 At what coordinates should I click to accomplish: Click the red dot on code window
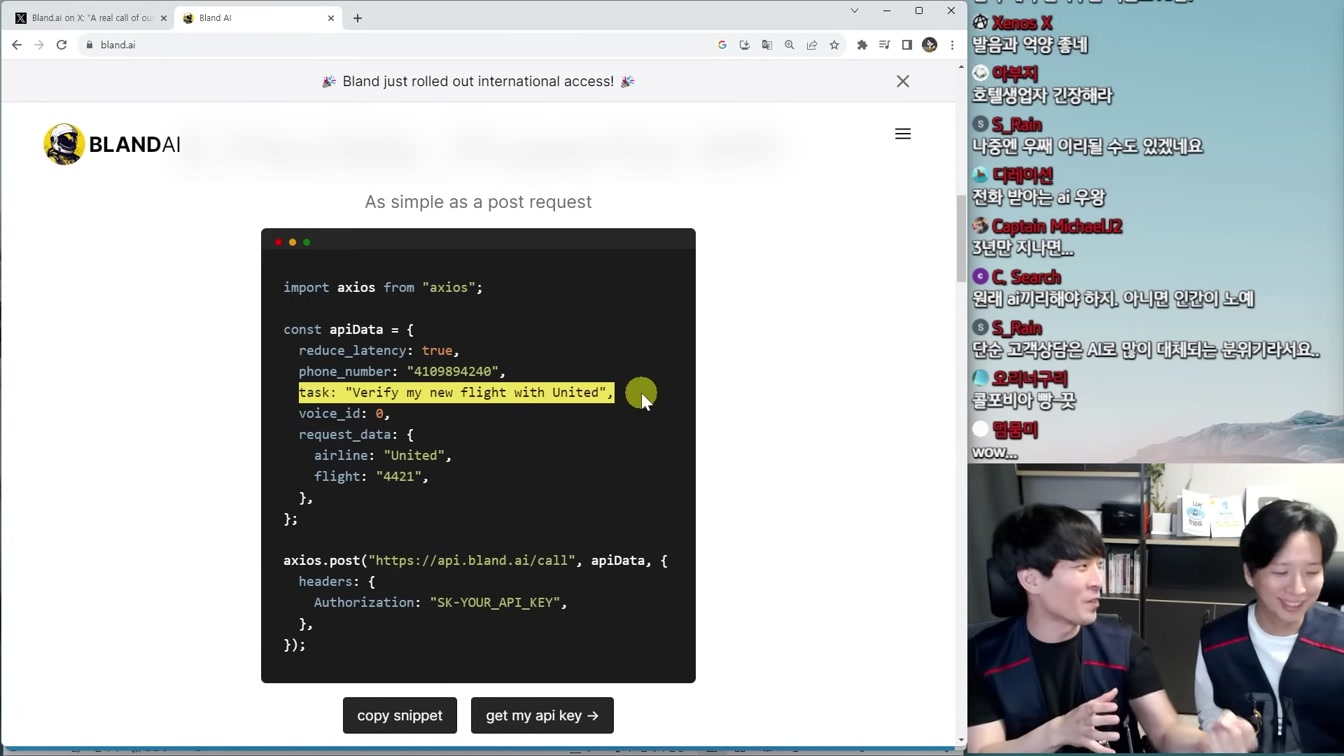pos(279,242)
